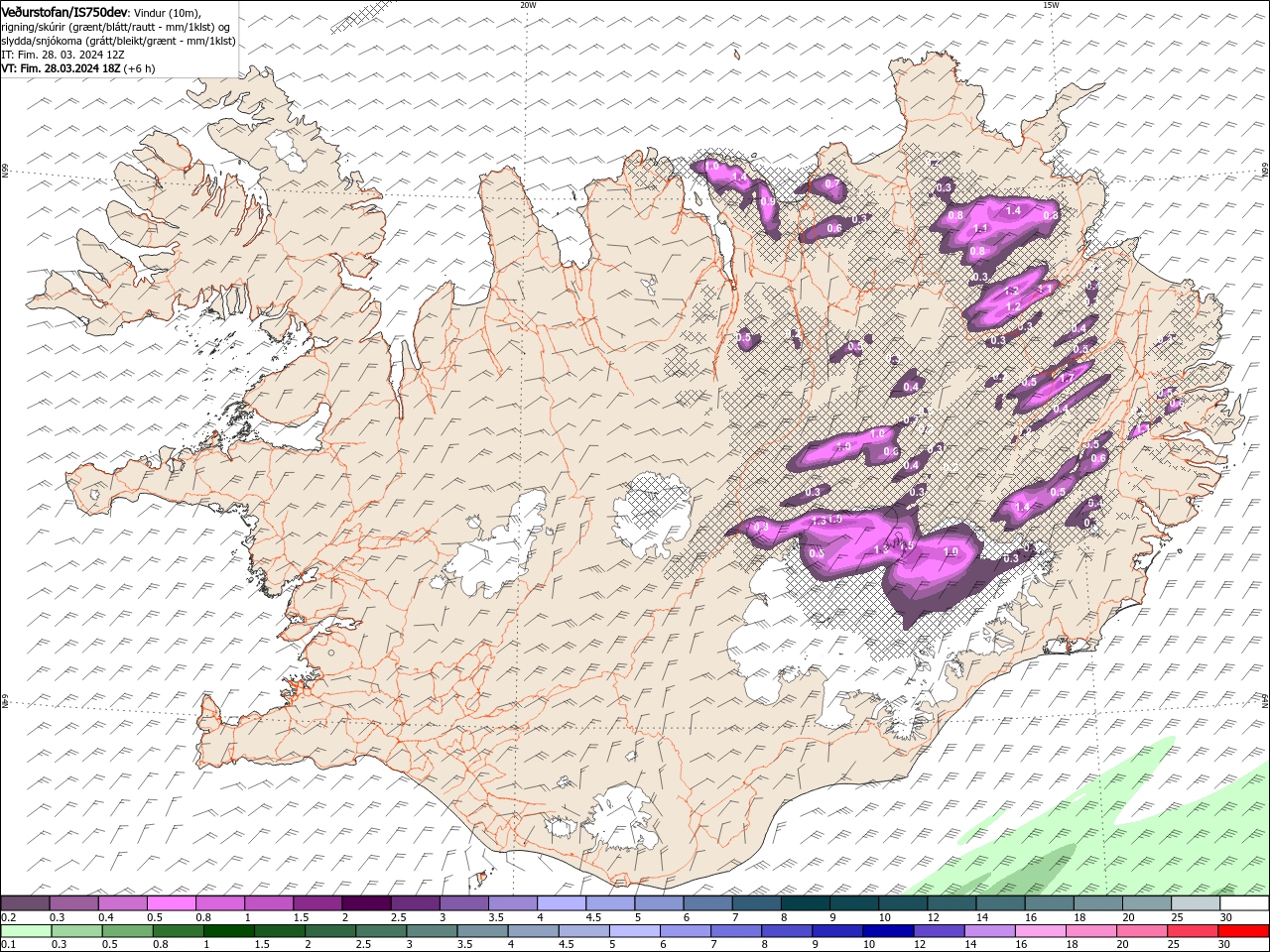
Task: Select lower legend swatch starting at 2.5
Action: coord(381,931)
